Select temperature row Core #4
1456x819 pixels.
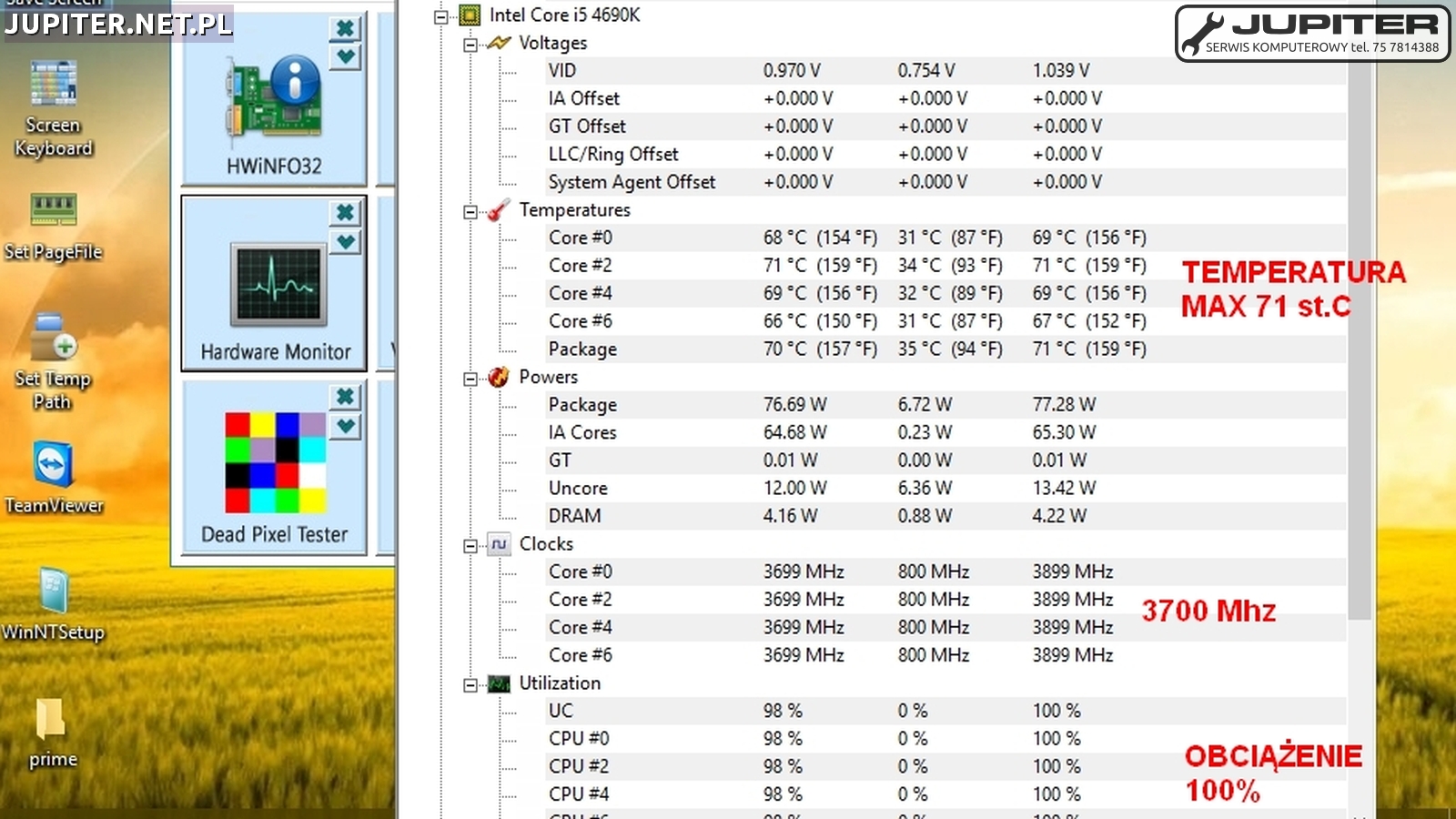tap(945, 293)
